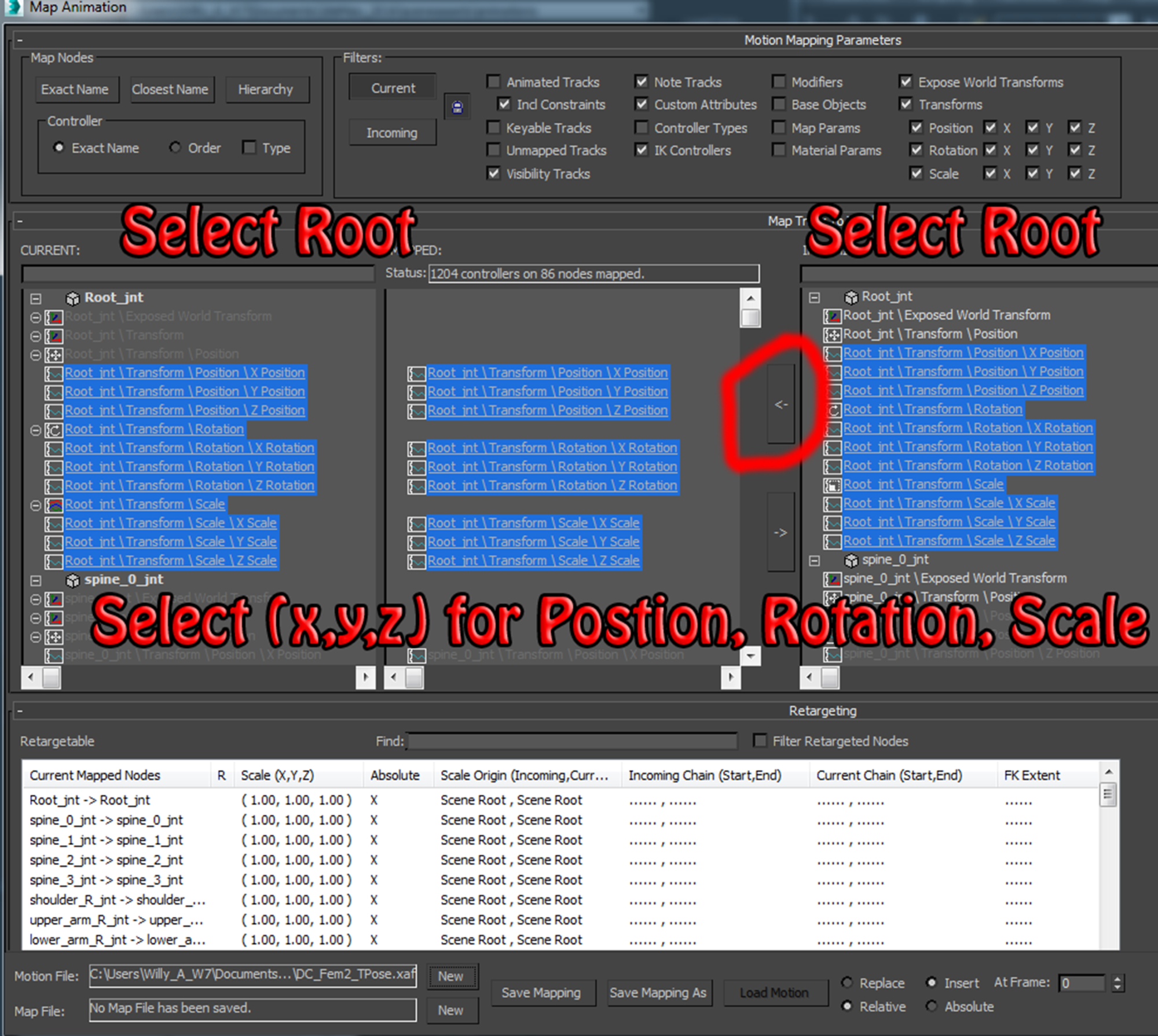Uncheck the Visibility Tracks filter
This screenshot has width=1158, height=1036.
pos(493,173)
